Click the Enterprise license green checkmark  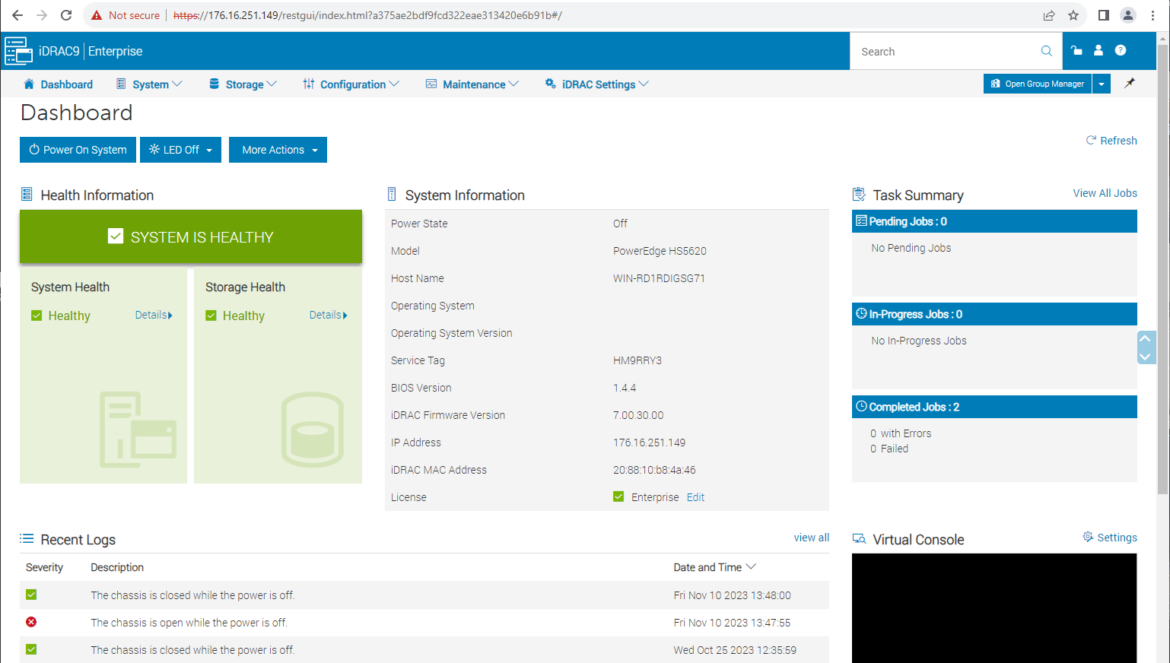[x=619, y=497]
